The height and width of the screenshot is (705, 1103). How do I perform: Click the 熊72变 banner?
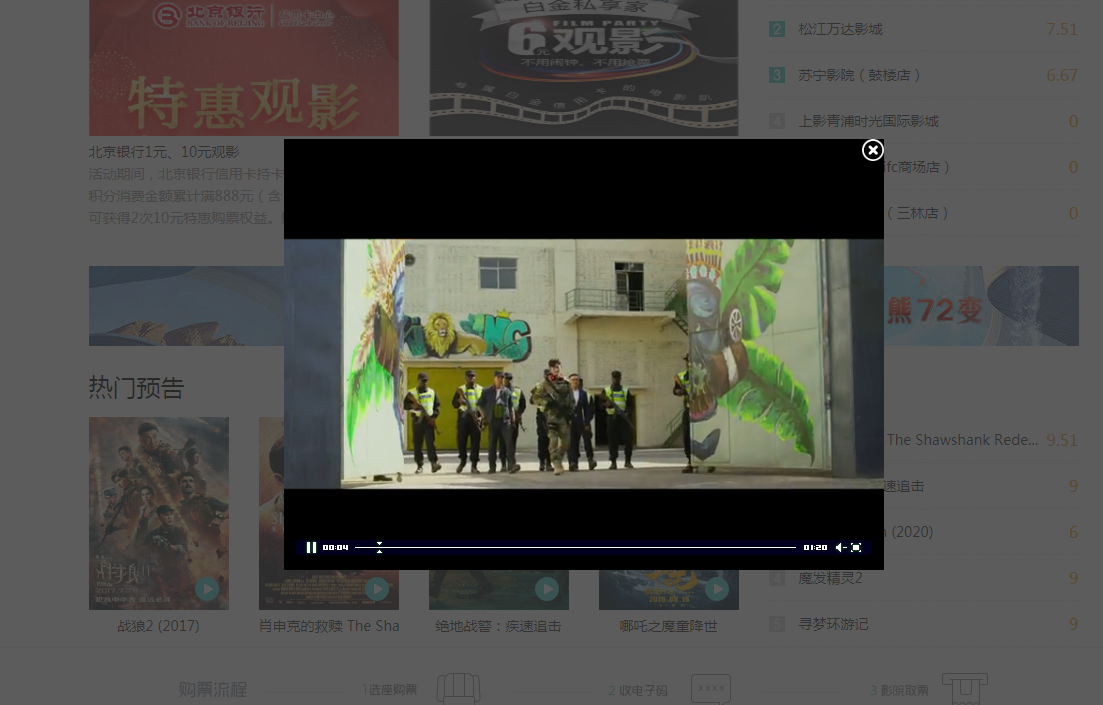(x=981, y=306)
